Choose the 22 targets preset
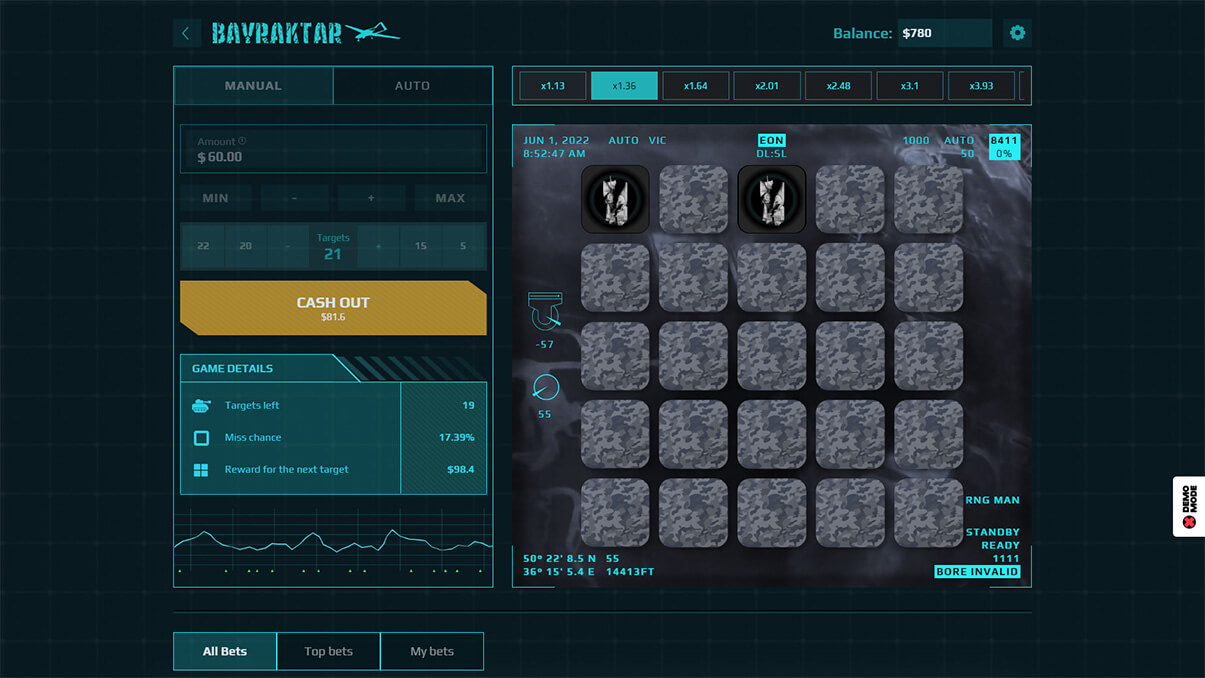 [x=203, y=246]
